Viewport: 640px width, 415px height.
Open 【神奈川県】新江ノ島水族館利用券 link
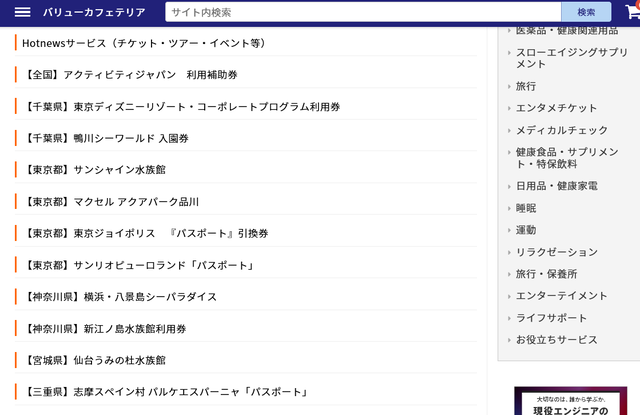[x=104, y=328]
